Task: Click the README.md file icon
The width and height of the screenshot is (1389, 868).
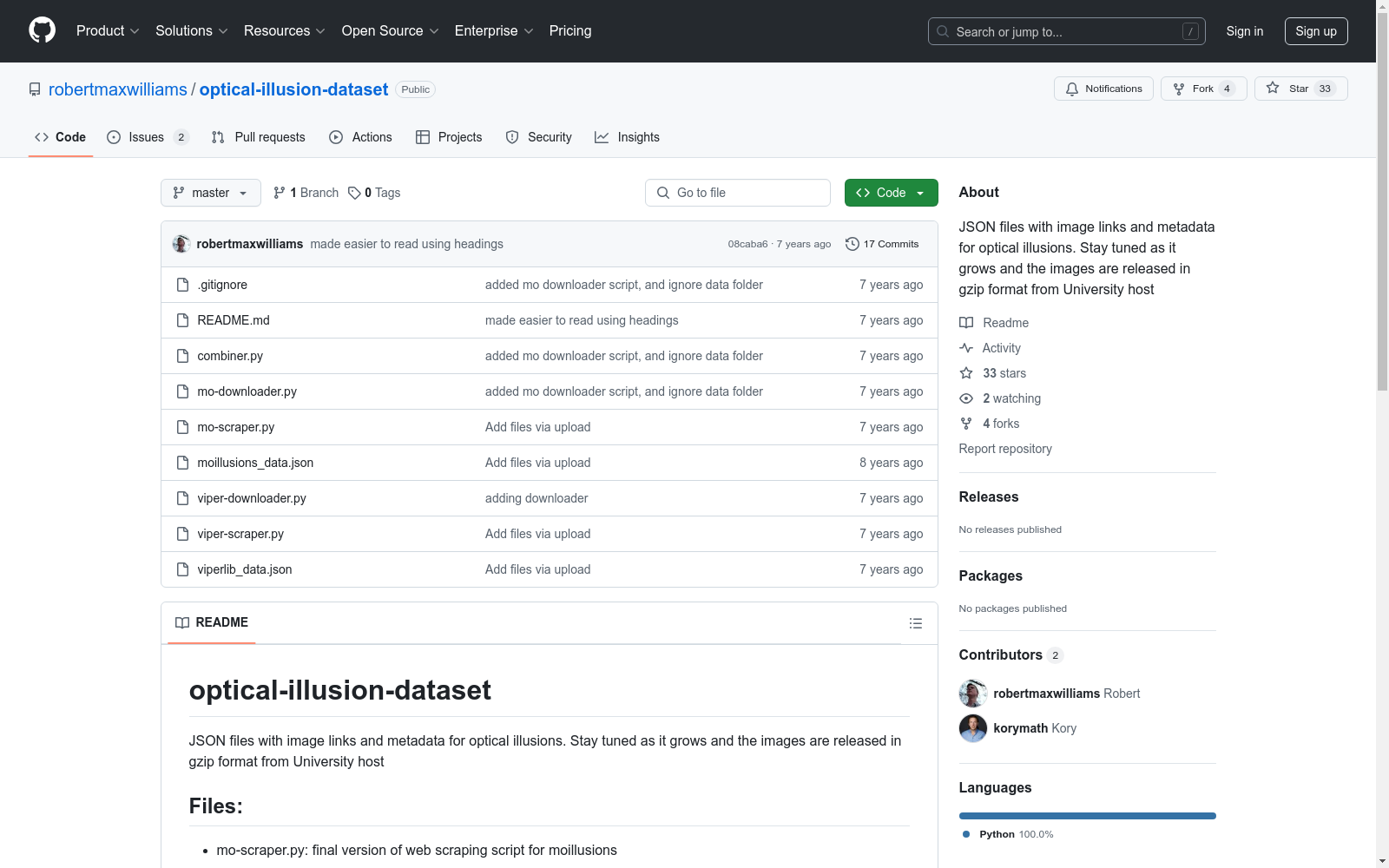Action: point(182,320)
